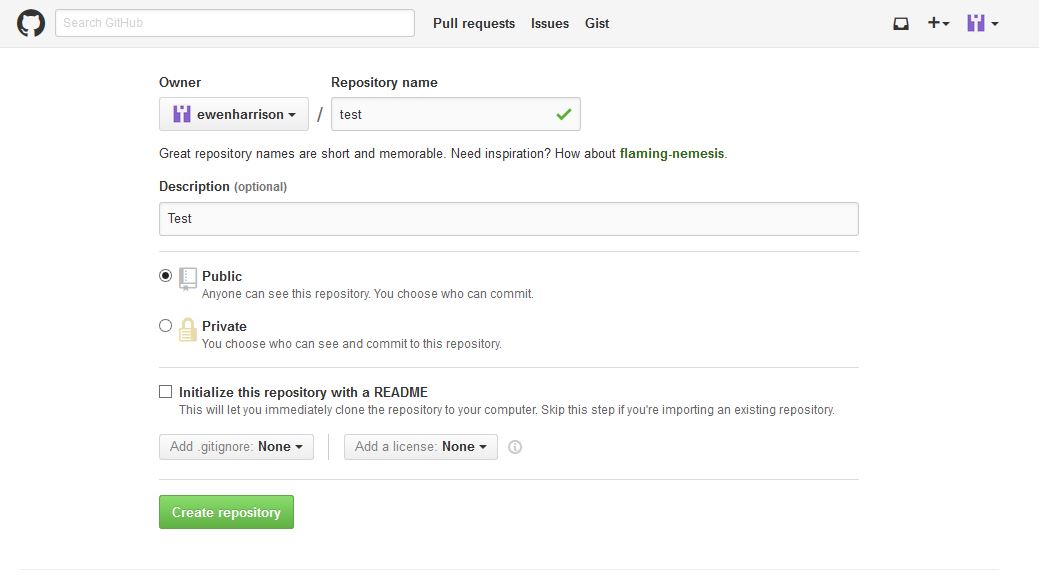Click the Private padlock icon
This screenshot has width=1039, height=584.
(188, 329)
